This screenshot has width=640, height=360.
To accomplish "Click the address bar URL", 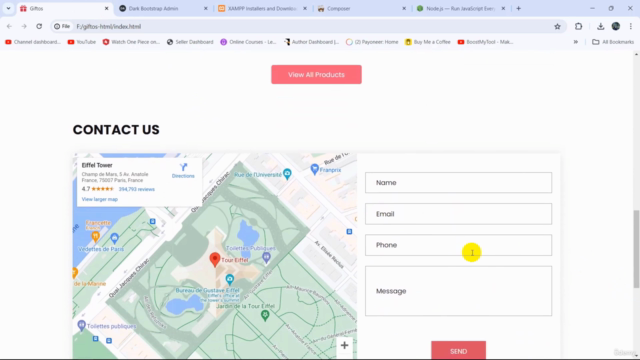I will point(109,27).
